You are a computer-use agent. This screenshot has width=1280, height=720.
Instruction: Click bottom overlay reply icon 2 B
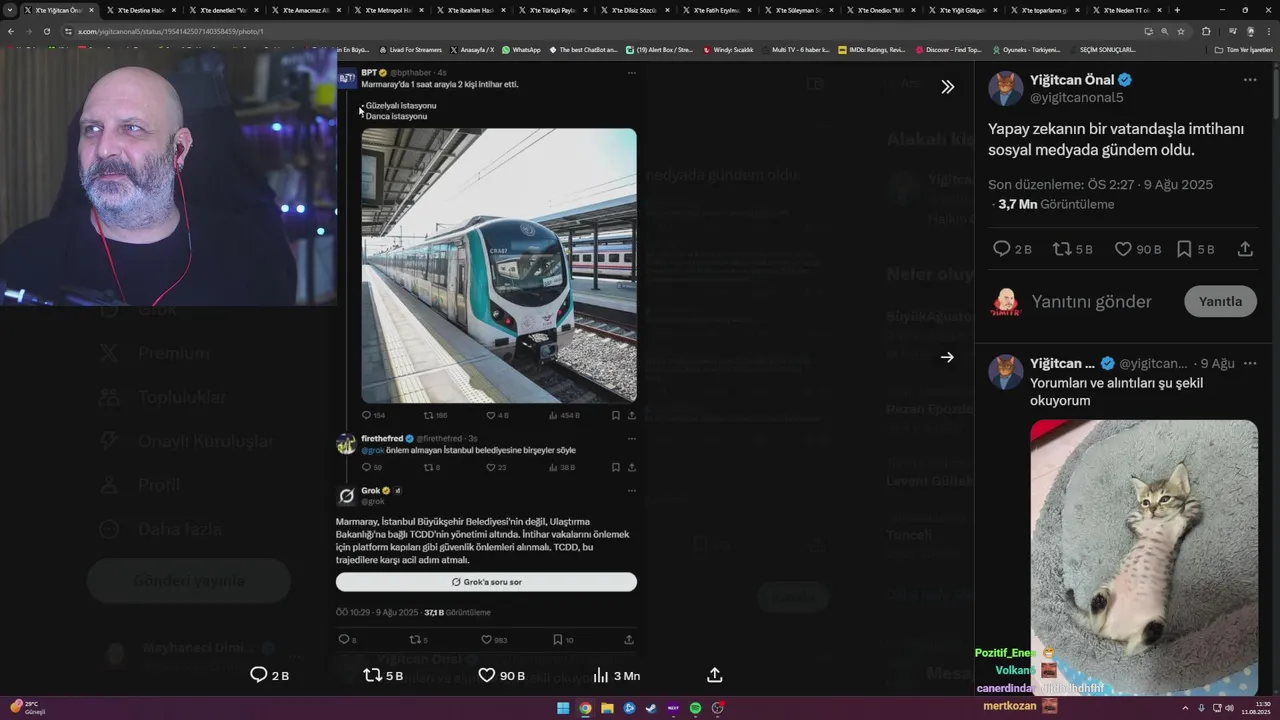269,675
